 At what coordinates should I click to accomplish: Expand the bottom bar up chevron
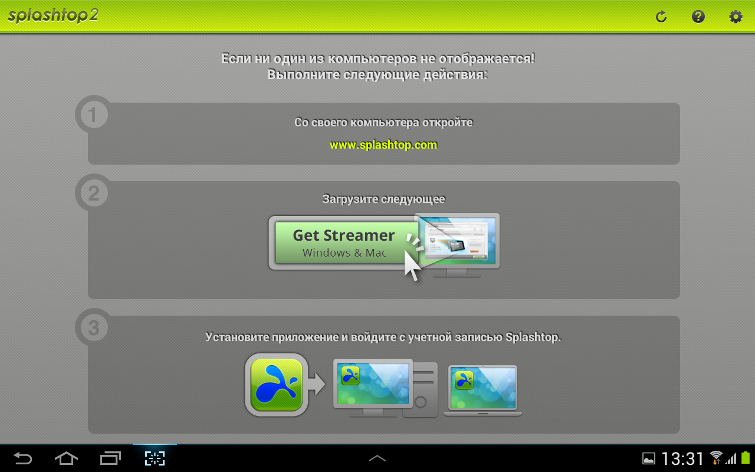pos(377,458)
